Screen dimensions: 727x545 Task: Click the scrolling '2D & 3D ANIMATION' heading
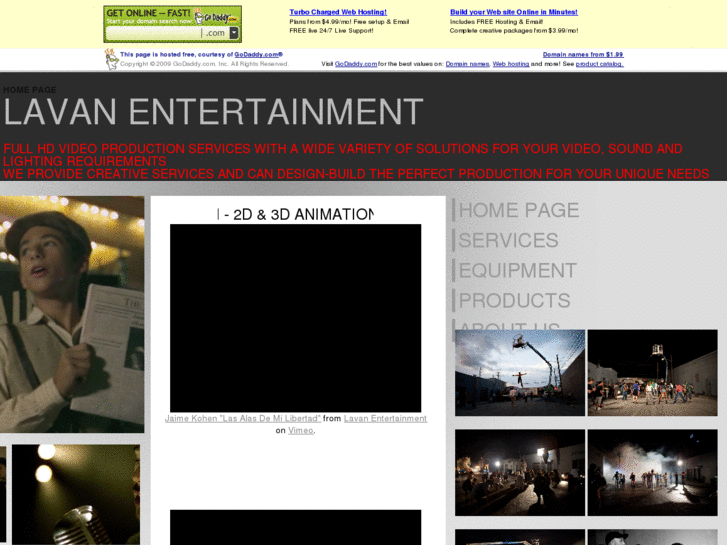[x=295, y=214]
